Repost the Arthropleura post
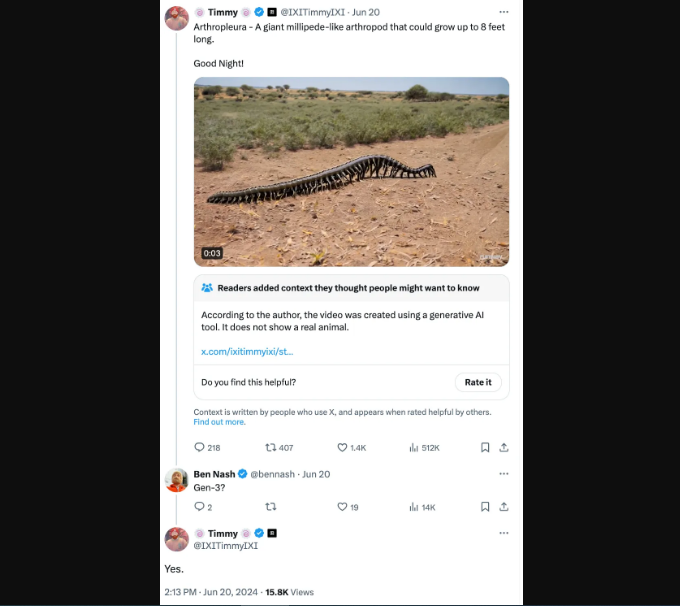Viewport: 680px width, 606px height. [x=270, y=448]
